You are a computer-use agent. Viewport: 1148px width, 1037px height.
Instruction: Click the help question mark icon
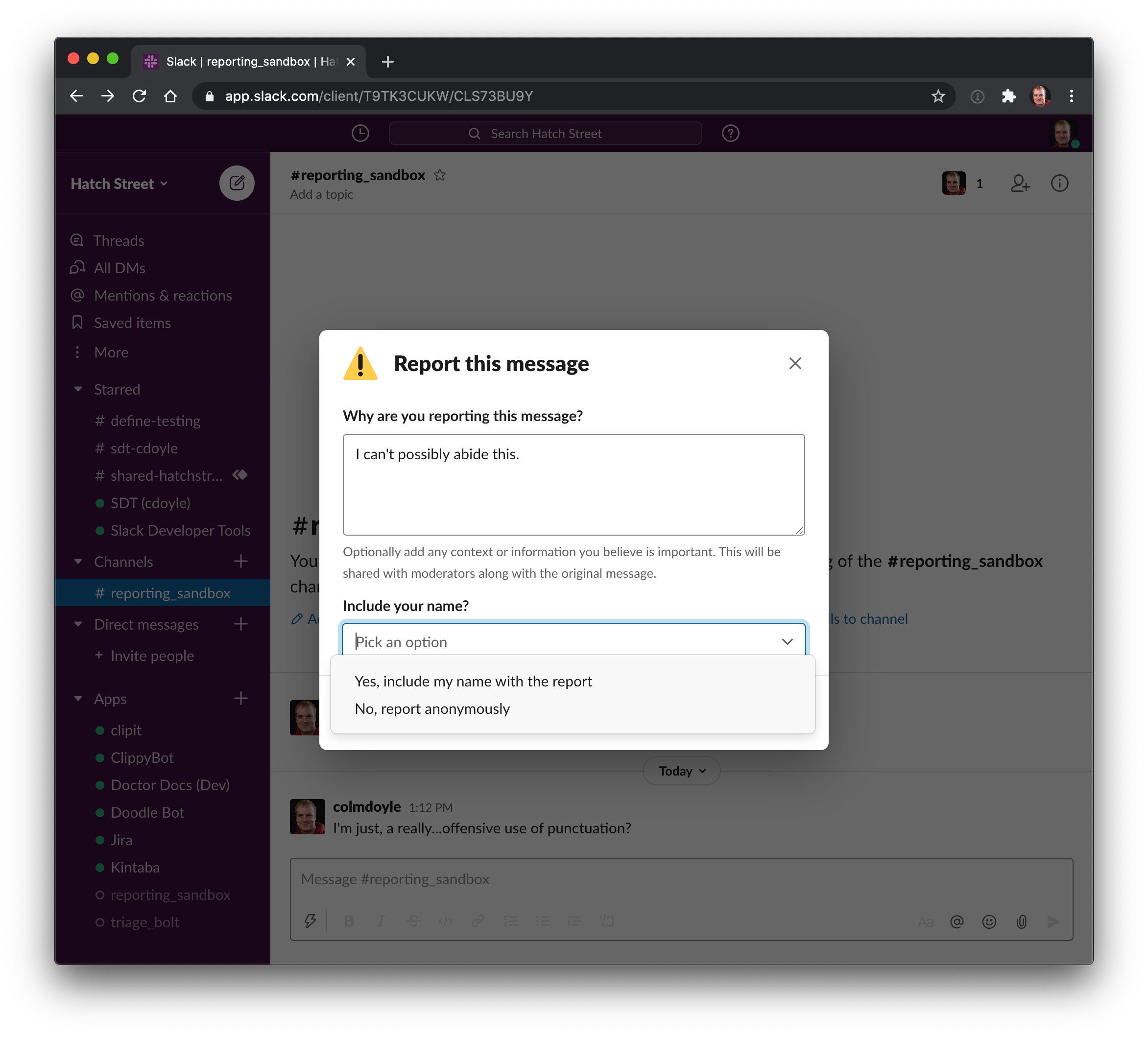pyautogui.click(x=730, y=133)
